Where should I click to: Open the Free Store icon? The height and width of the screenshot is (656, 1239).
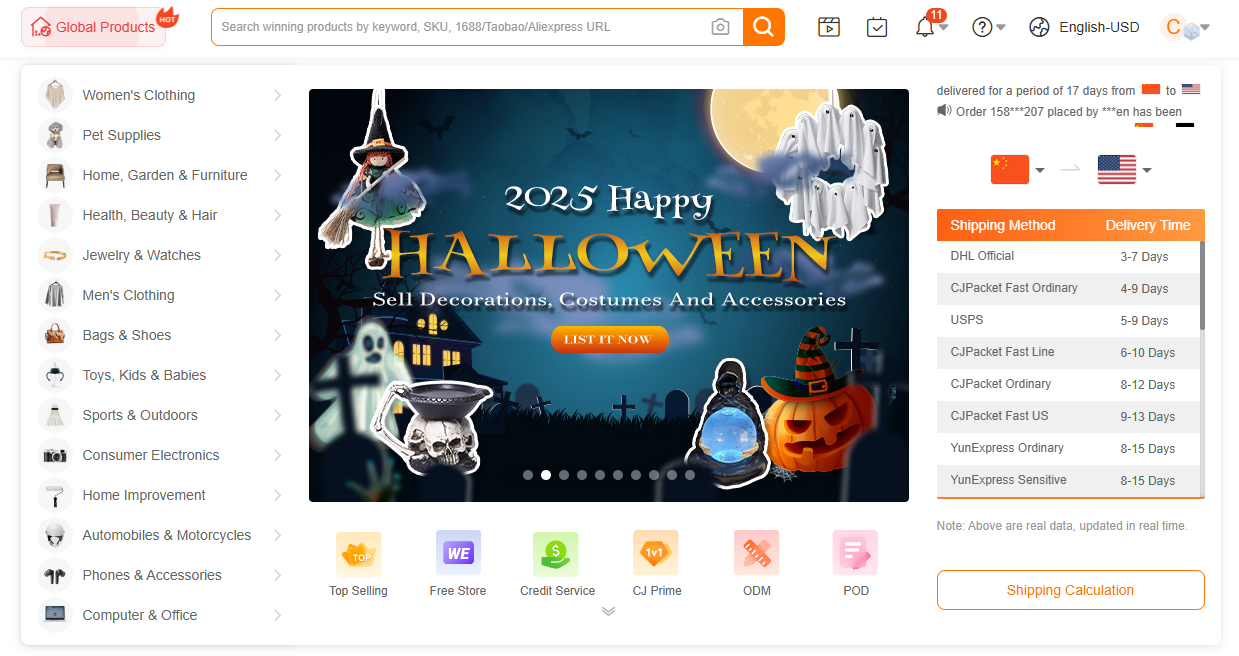(x=458, y=553)
